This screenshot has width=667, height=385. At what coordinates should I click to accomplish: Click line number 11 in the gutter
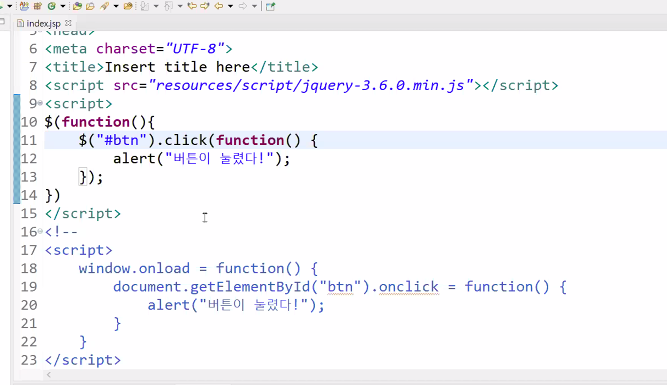[x=29, y=140]
